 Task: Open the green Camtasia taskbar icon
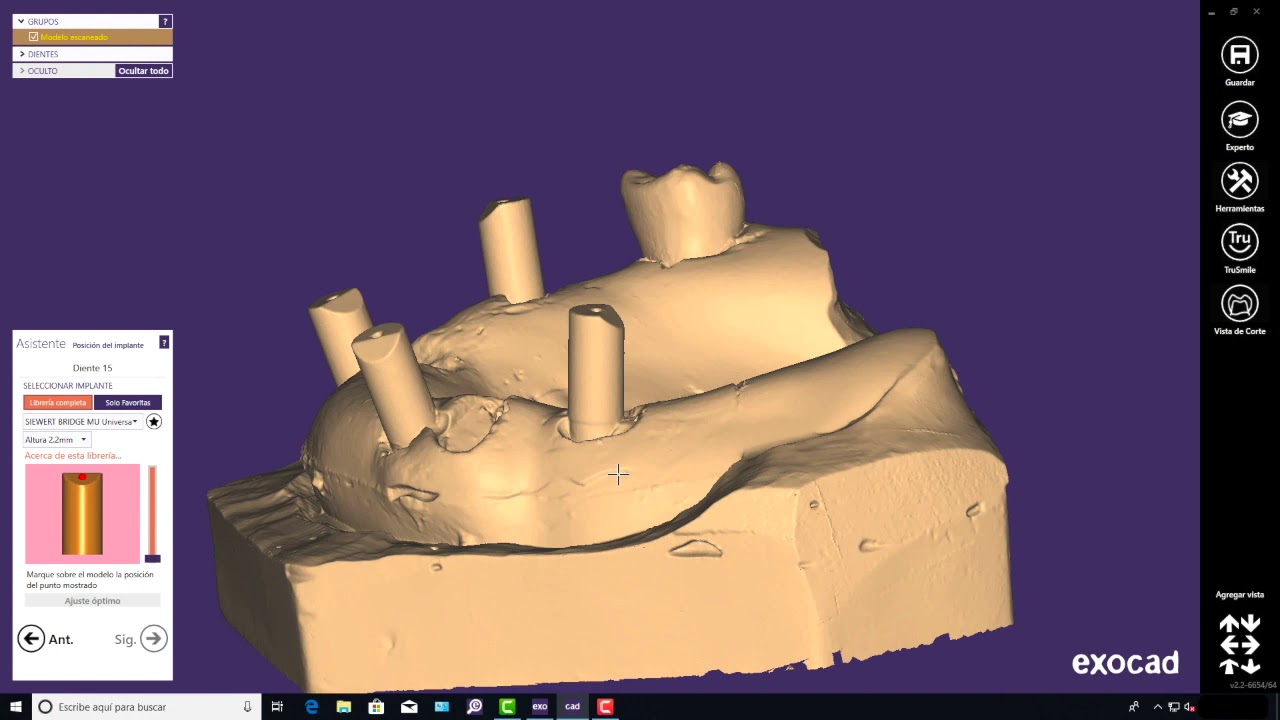(507, 707)
